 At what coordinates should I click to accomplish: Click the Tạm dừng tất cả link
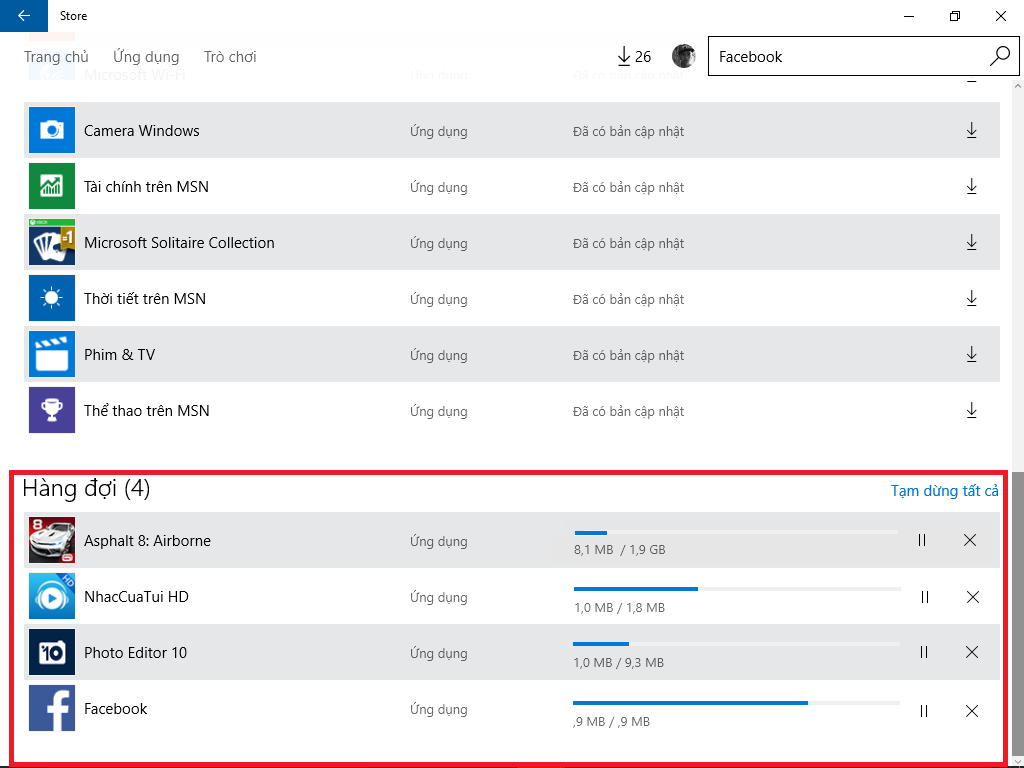pos(944,490)
